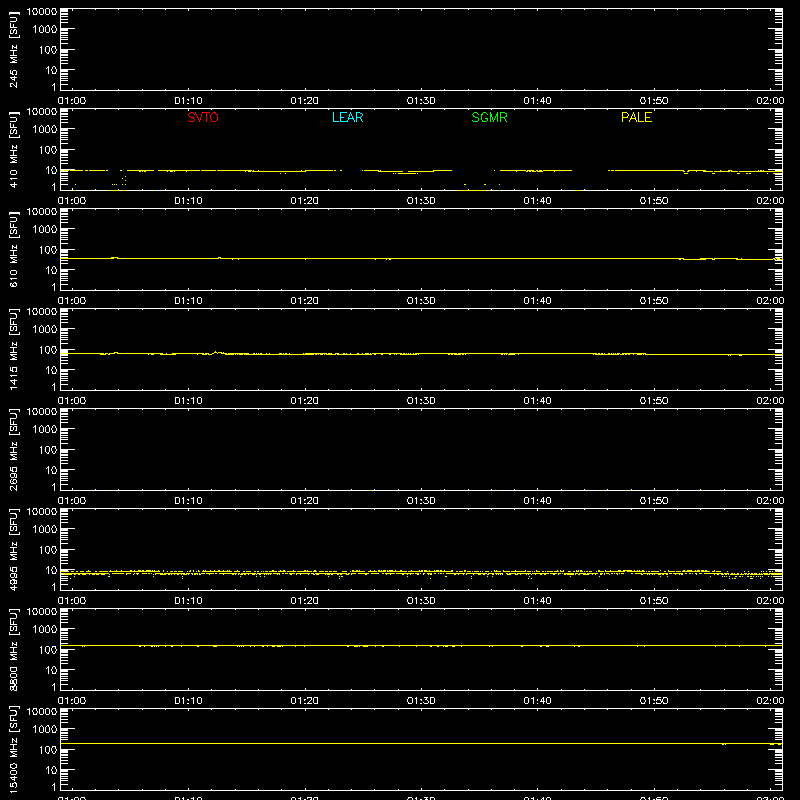Click the 100 y-axis value on 610 MHz plot

[49, 250]
